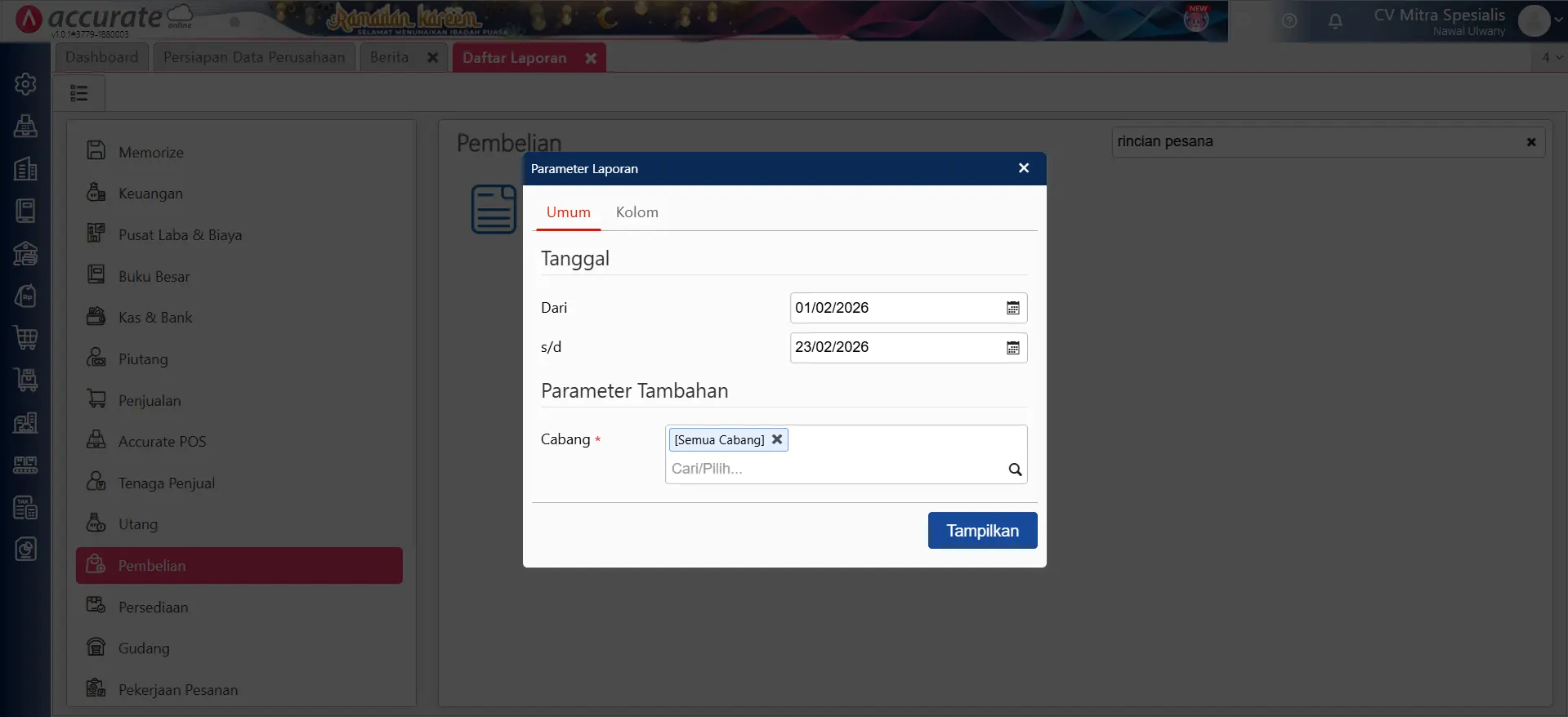This screenshot has height=717, width=1568.
Task: Switch to the Berita tab
Action: click(x=389, y=57)
